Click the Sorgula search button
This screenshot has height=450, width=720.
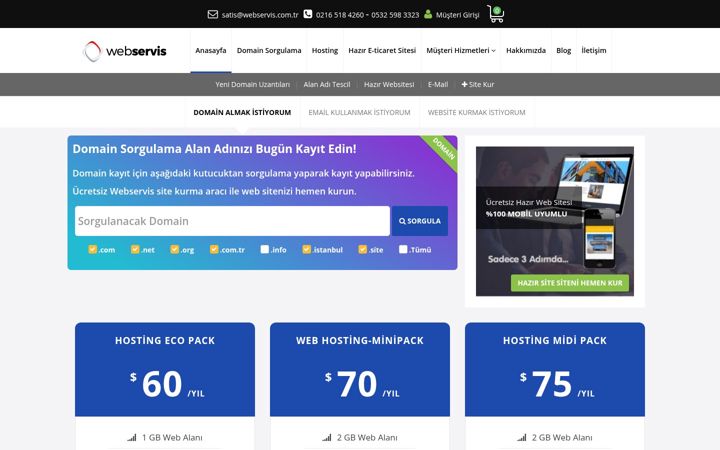pyautogui.click(x=420, y=221)
